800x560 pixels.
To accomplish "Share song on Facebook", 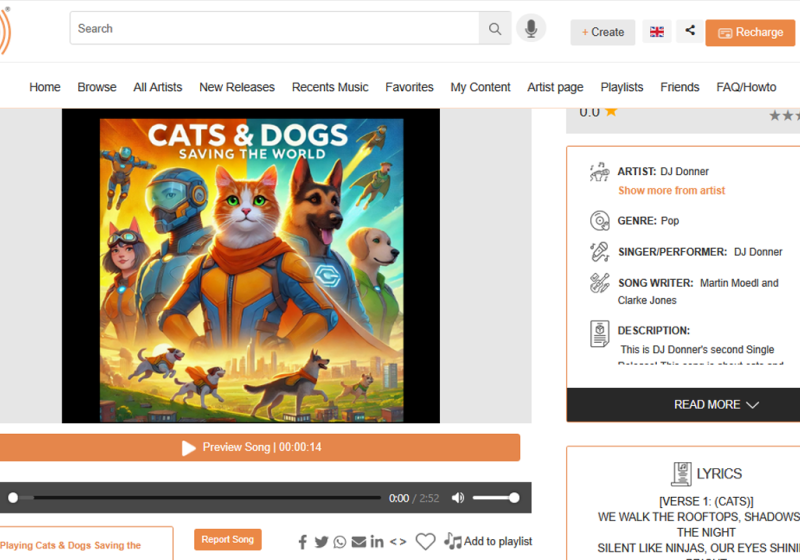I will (303, 542).
